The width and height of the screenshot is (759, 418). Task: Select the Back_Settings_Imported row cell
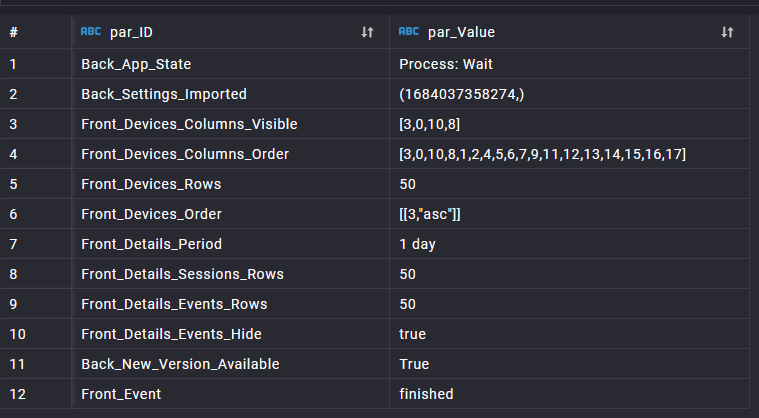coord(164,94)
